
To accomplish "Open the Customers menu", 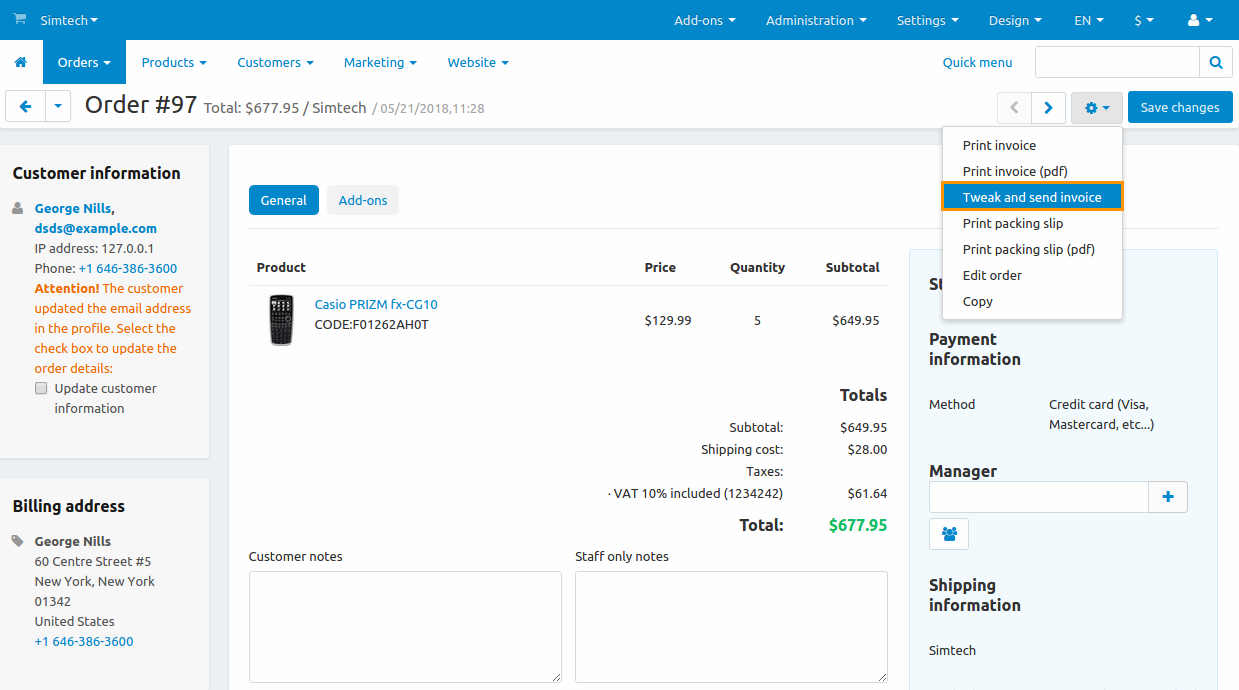I will click(275, 62).
